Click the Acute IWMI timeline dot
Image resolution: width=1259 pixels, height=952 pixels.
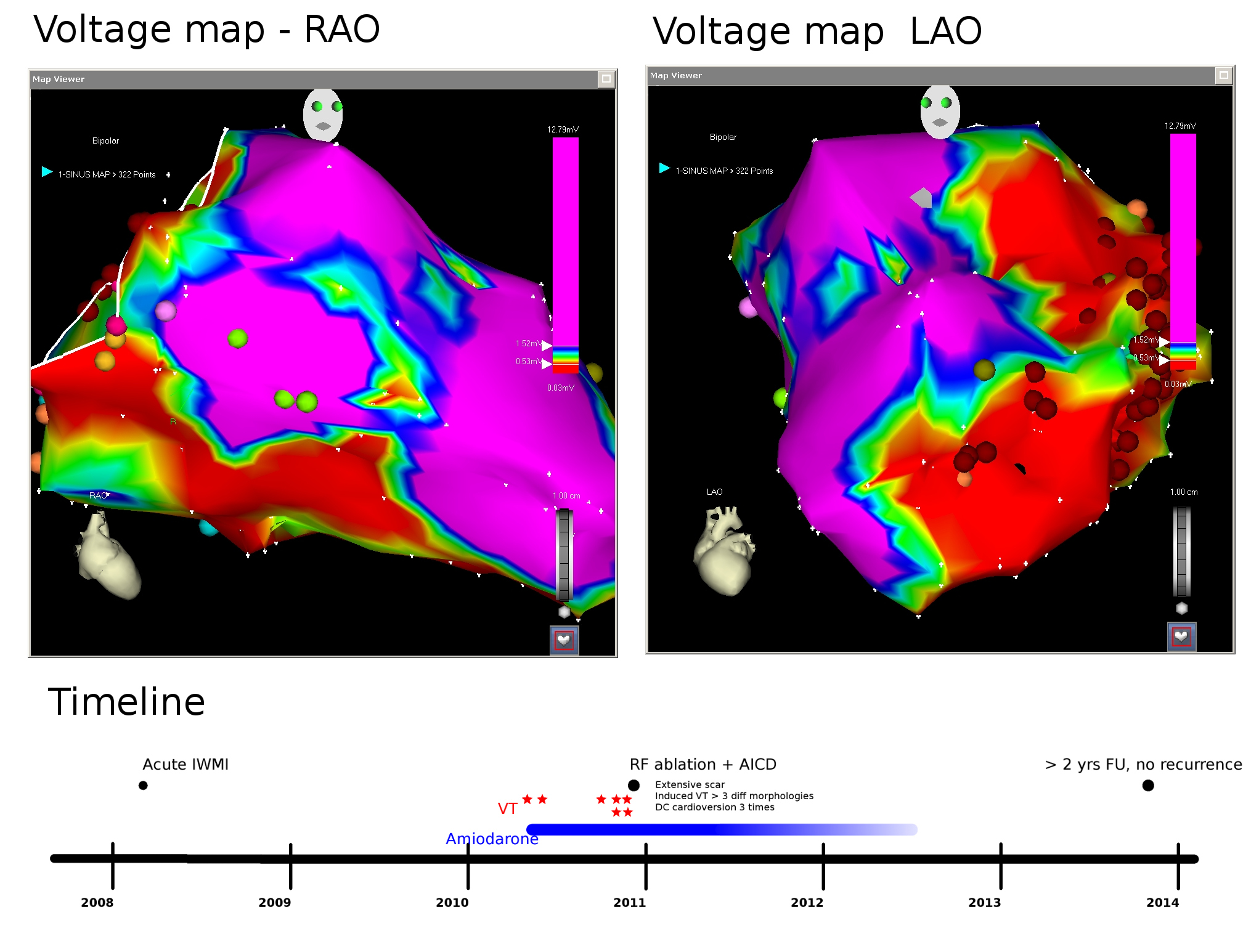[x=143, y=785]
